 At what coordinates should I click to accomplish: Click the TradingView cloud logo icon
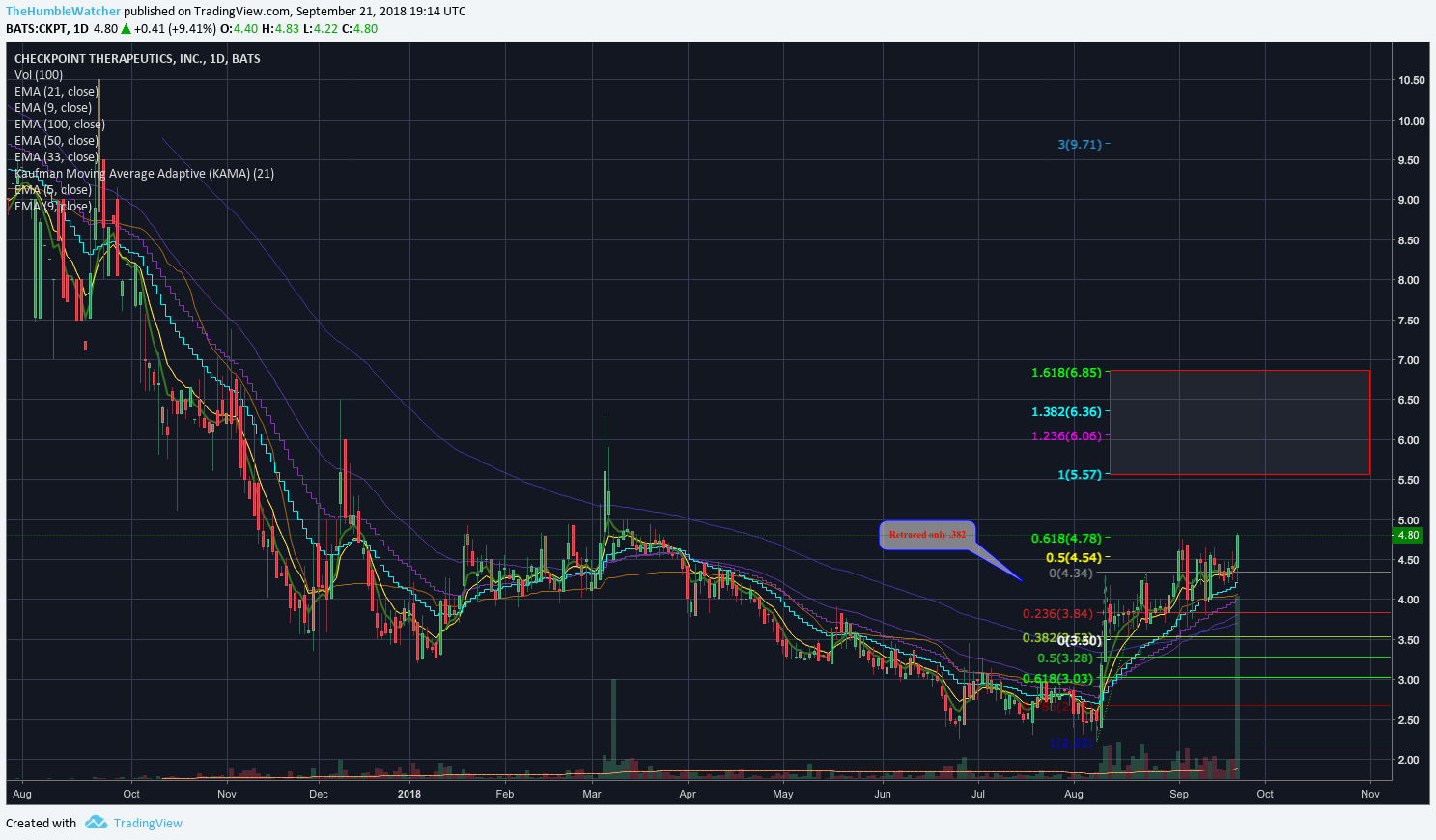pyautogui.click(x=96, y=823)
